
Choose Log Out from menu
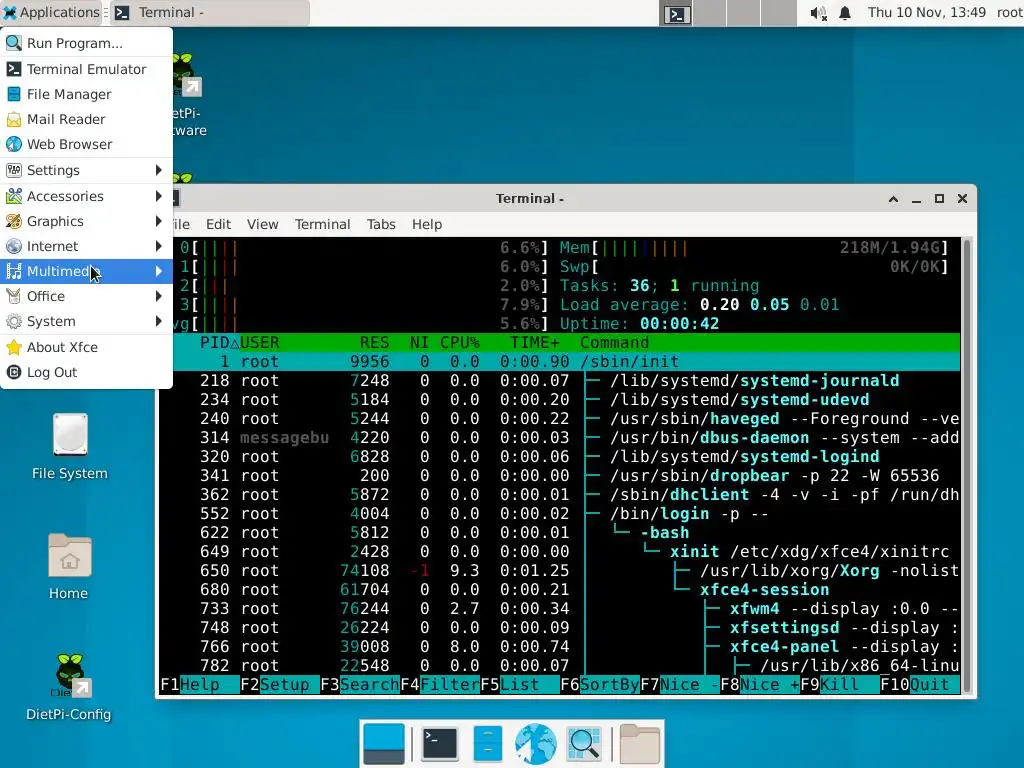click(86, 372)
